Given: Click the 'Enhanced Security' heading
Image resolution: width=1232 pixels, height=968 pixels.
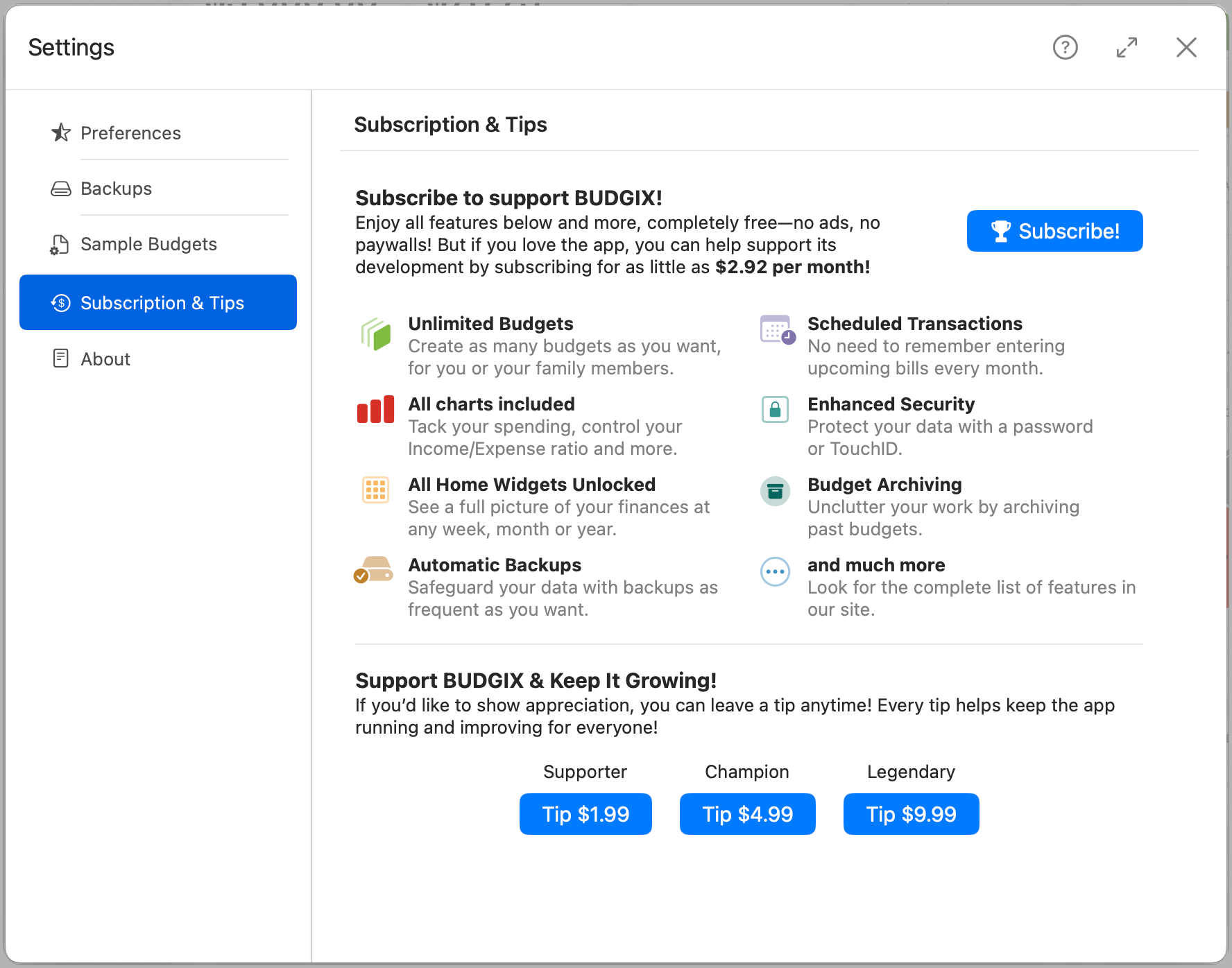Looking at the screenshot, I should 891,404.
